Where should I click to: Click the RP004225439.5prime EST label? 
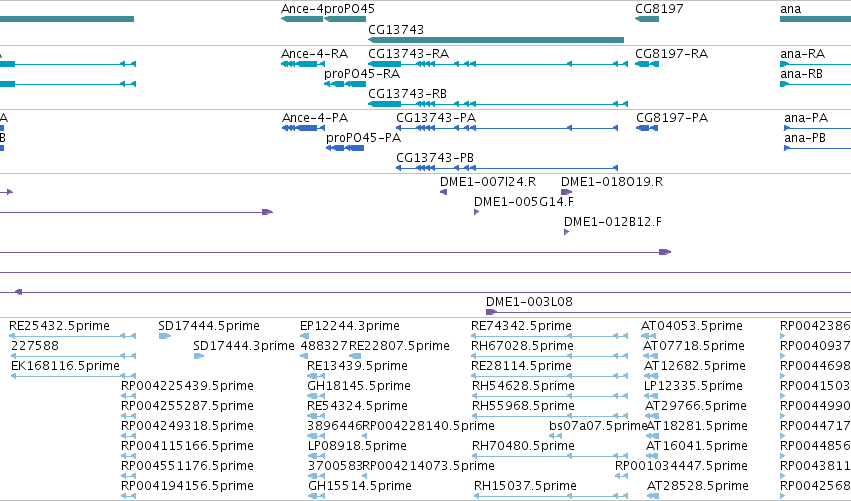click(187, 386)
